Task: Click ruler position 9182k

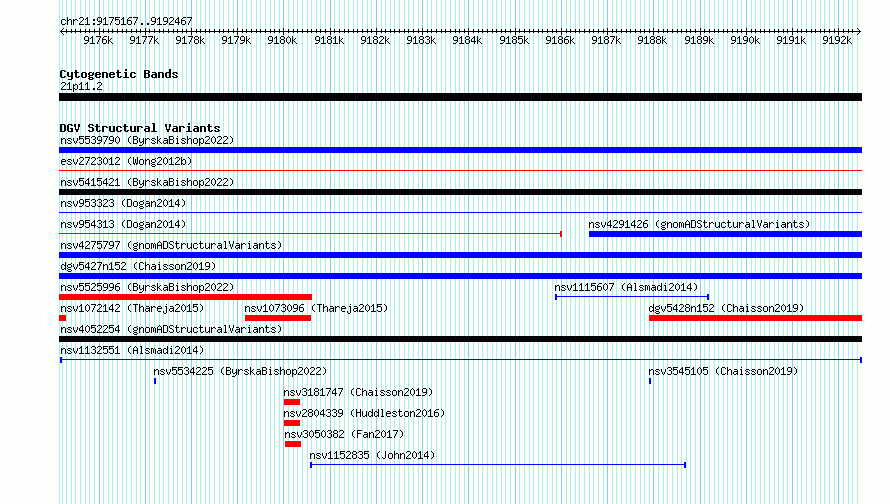Action: (x=375, y=40)
